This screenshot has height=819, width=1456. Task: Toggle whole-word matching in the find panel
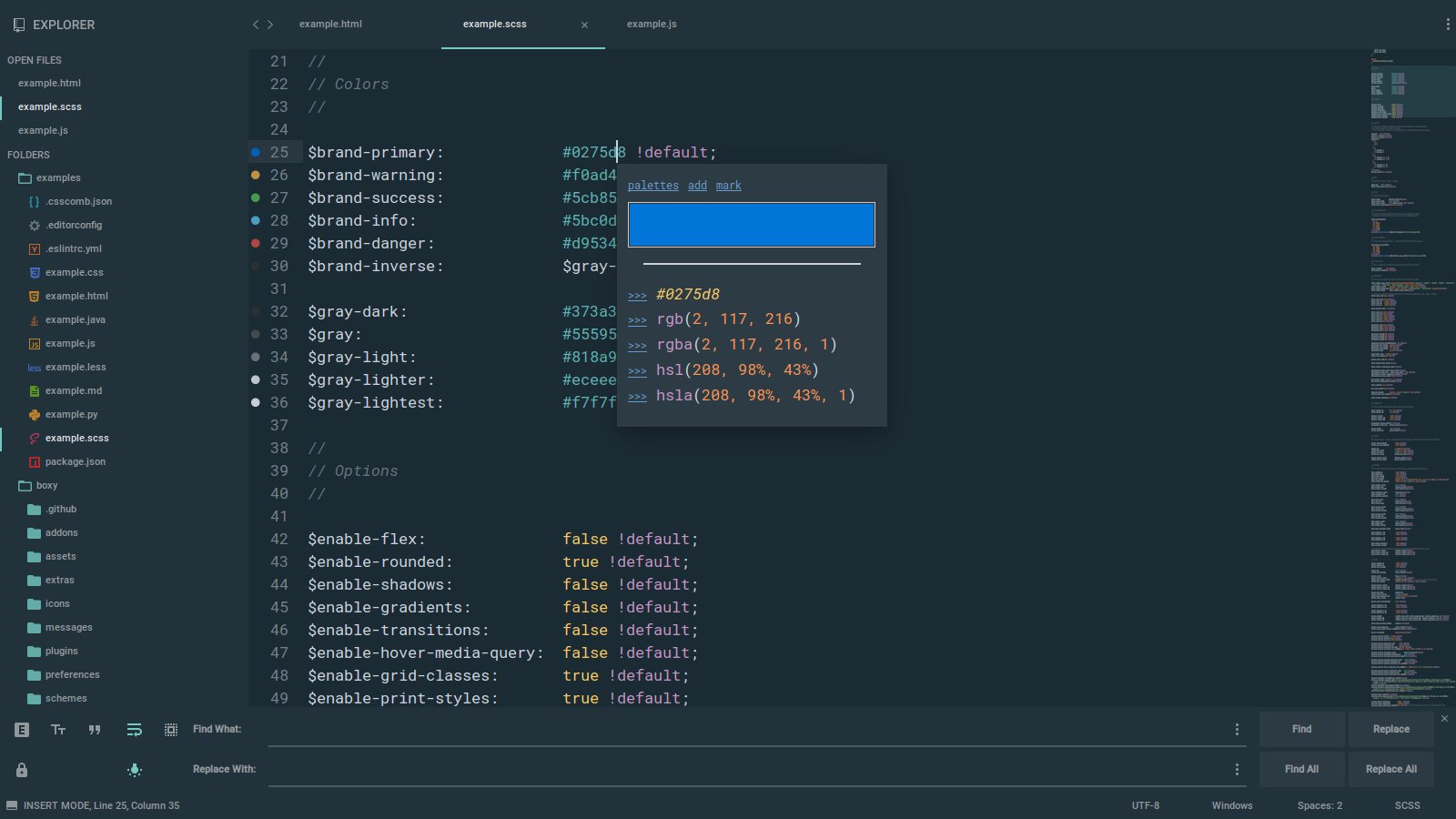(x=95, y=729)
